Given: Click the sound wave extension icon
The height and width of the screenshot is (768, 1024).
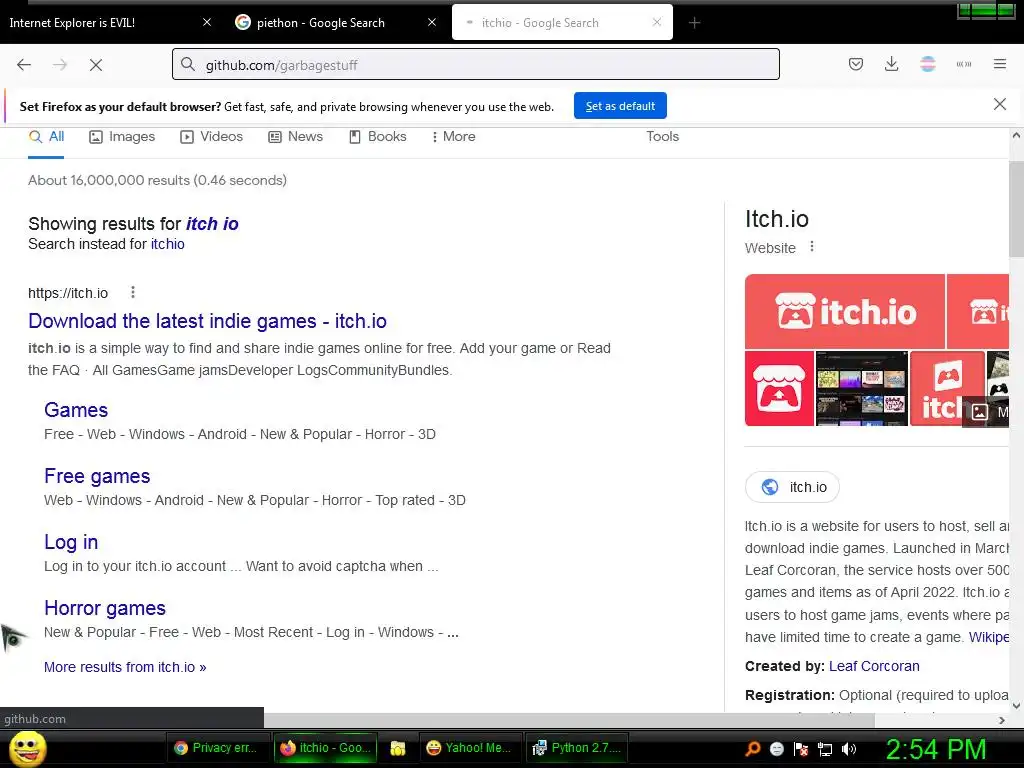Looking at the screenshot, I should [x=963, y=64].
